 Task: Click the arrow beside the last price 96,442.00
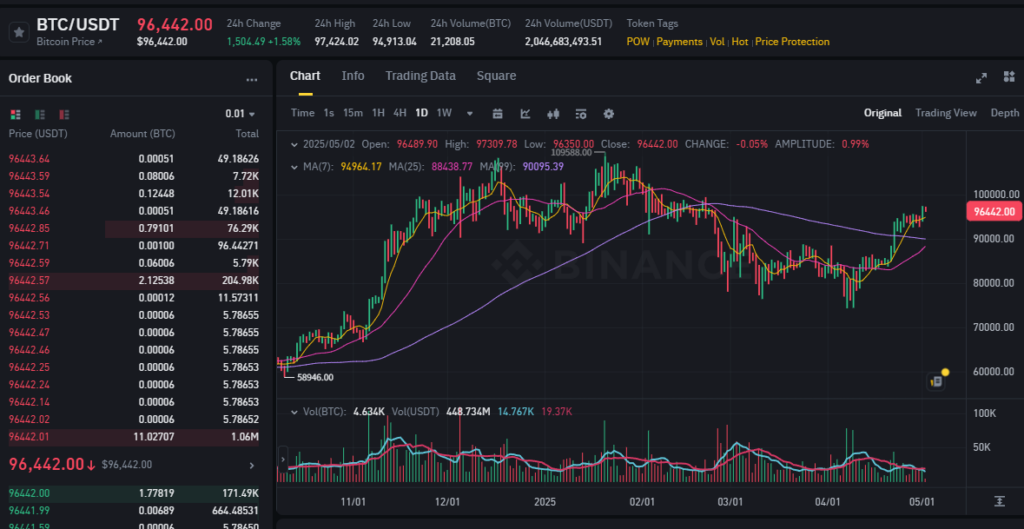coord(253,466)
